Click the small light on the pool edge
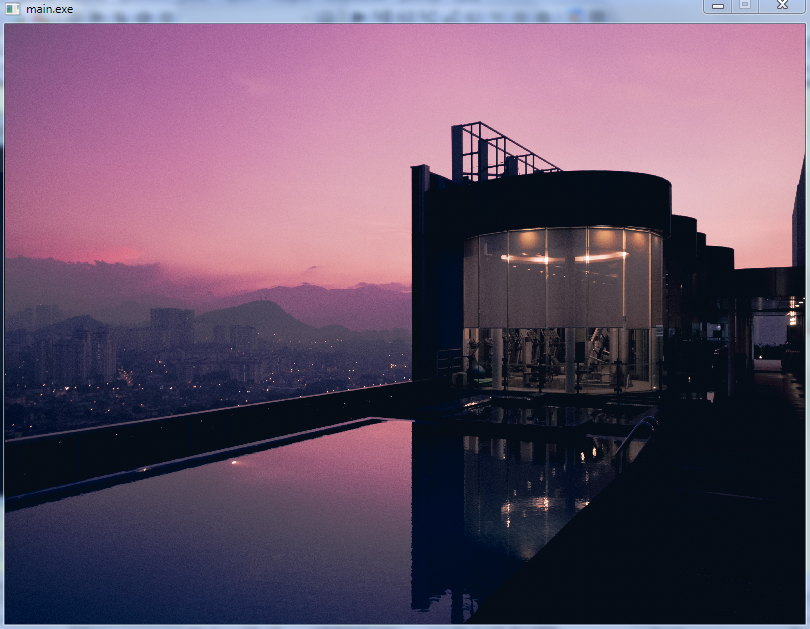Image resolution: width=810 pixels, height=629 pixels. 235,462
